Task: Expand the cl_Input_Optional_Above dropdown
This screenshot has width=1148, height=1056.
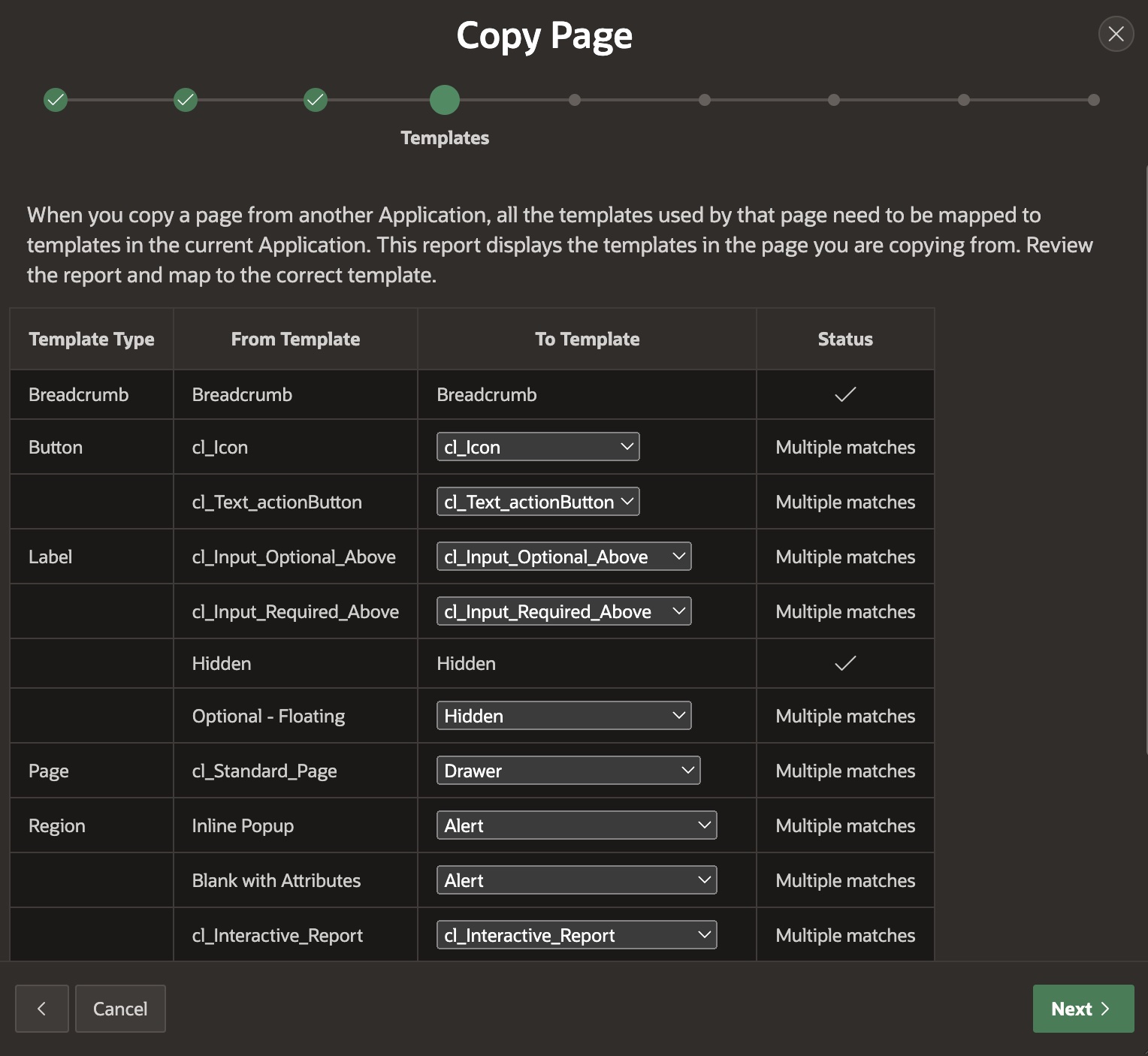Action: tap(563, 557)
